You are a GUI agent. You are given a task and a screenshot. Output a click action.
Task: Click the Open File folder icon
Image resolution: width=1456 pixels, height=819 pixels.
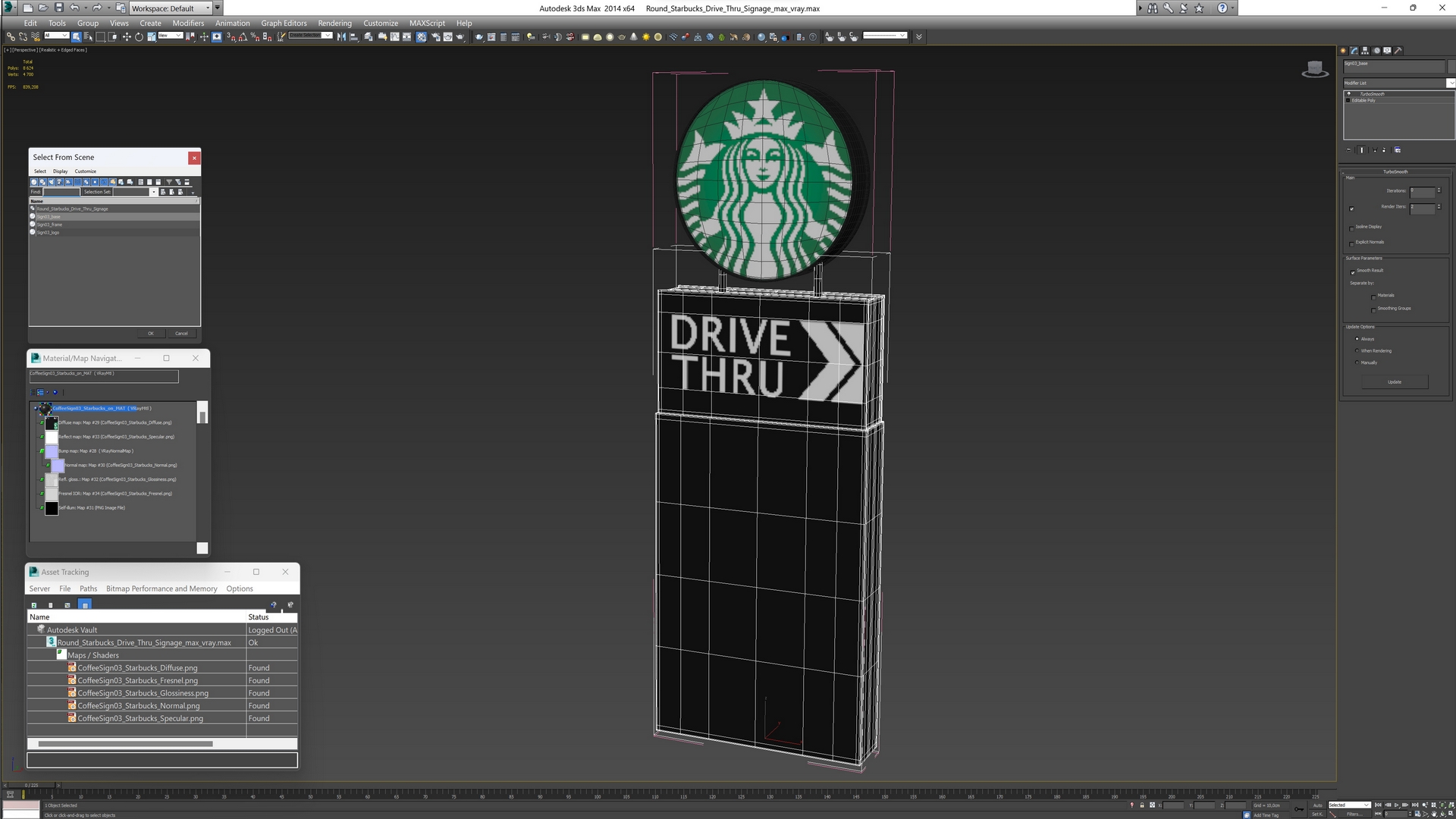43,8
